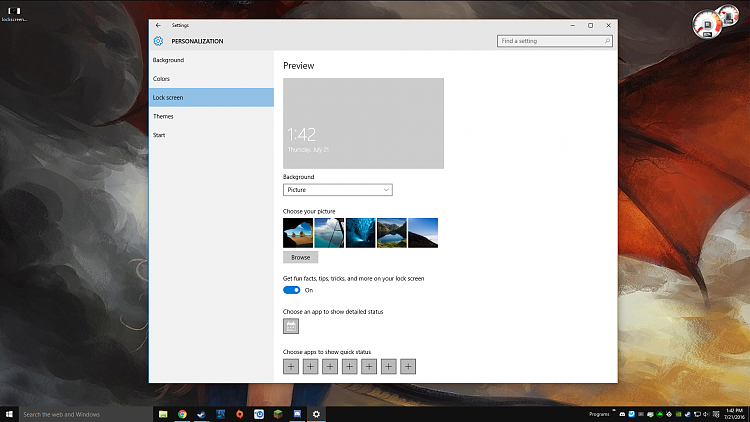The height and width of the screenshot is (422, 750).
Task: Click the Personalization gear icon
Action: pyautogui.click(x=158, y=41)
